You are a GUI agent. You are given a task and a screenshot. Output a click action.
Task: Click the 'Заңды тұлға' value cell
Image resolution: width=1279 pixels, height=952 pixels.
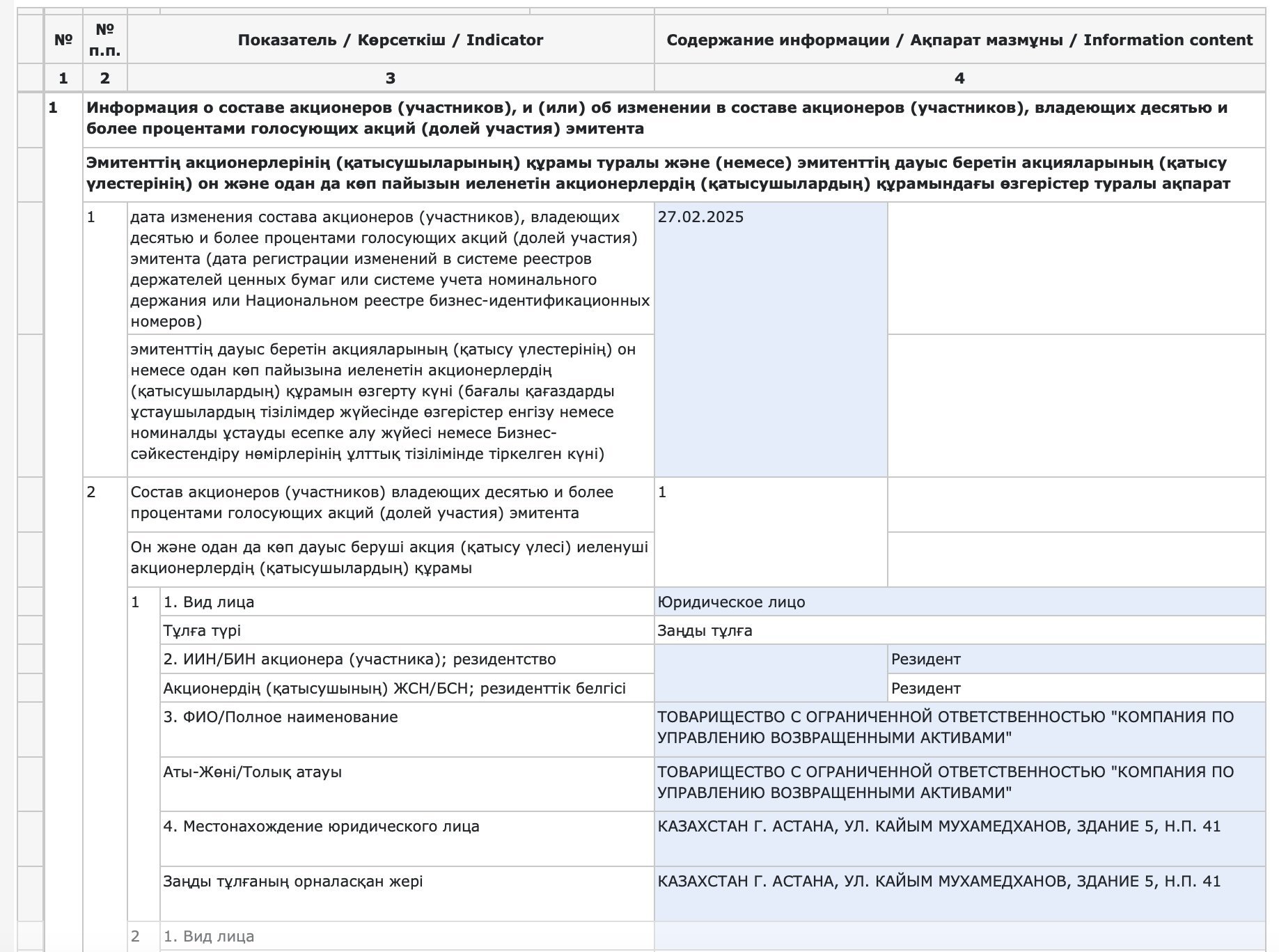pyautogui.click(x=959, y=630)
